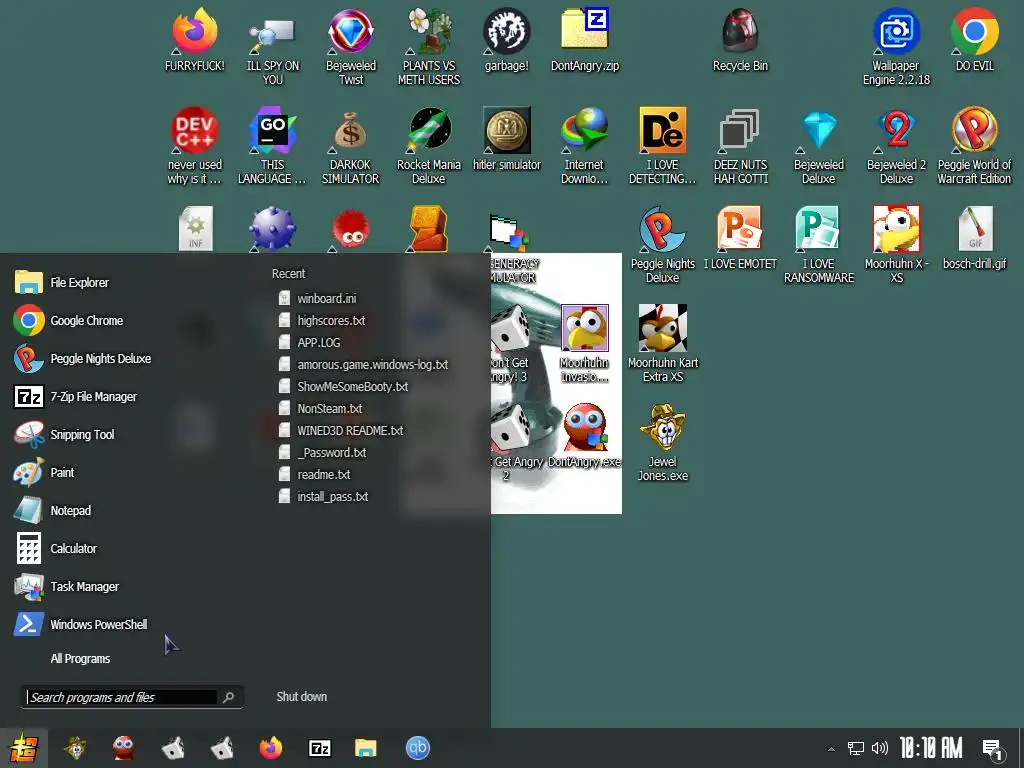1024x768 pixels.
Task: Open DEEZ NUTS HAH GOTTI icon
Action: pyautogui.click(x=740, y=147)
